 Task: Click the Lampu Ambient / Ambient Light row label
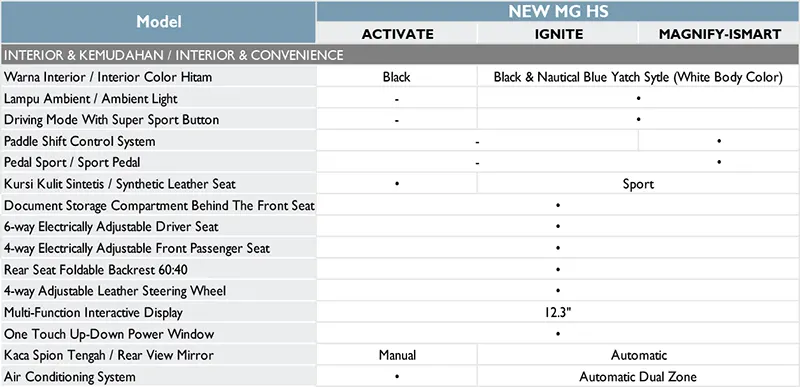91,98
